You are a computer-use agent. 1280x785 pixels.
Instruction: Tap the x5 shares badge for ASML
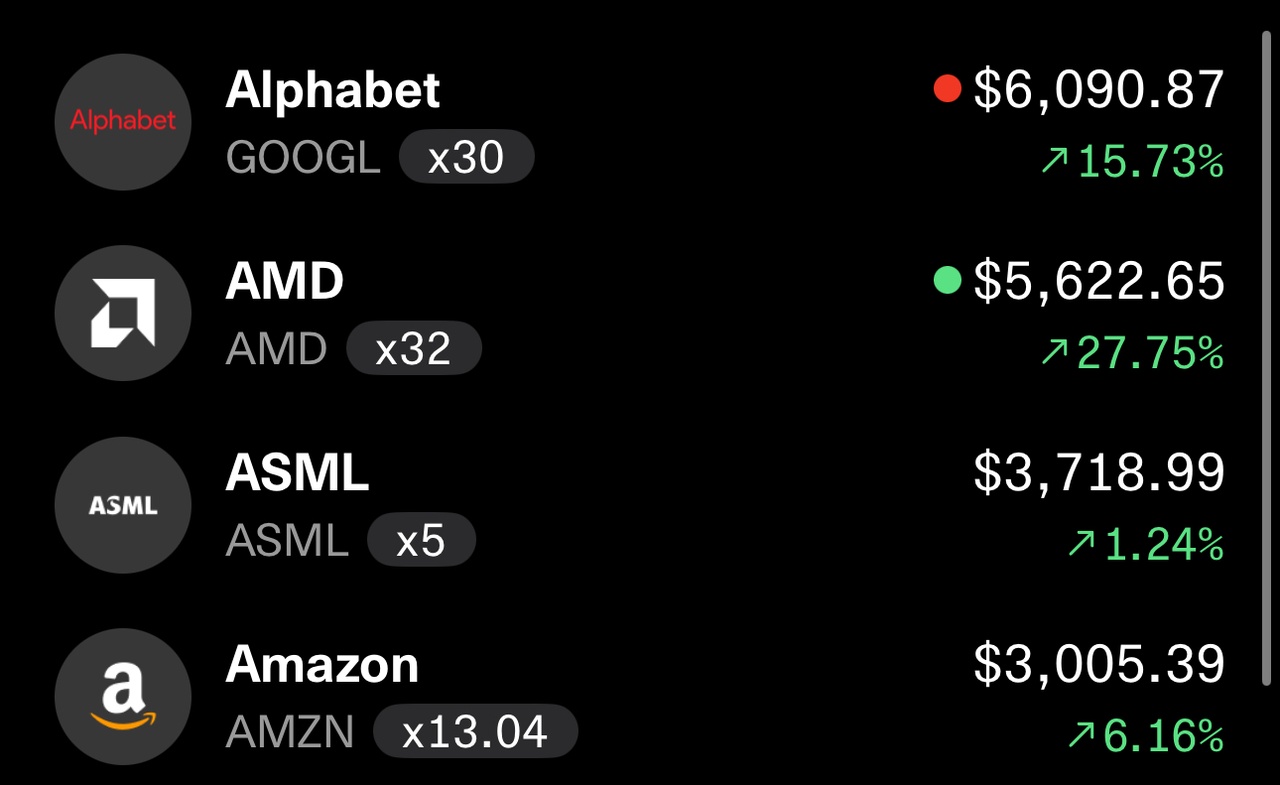[421, 541]
